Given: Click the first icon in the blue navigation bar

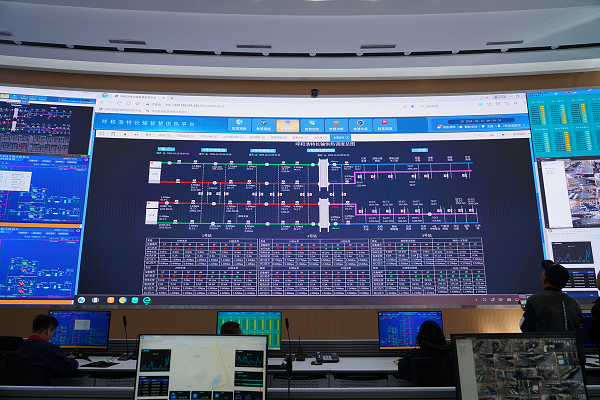Looking at the screenshot, I should point(240,125).
